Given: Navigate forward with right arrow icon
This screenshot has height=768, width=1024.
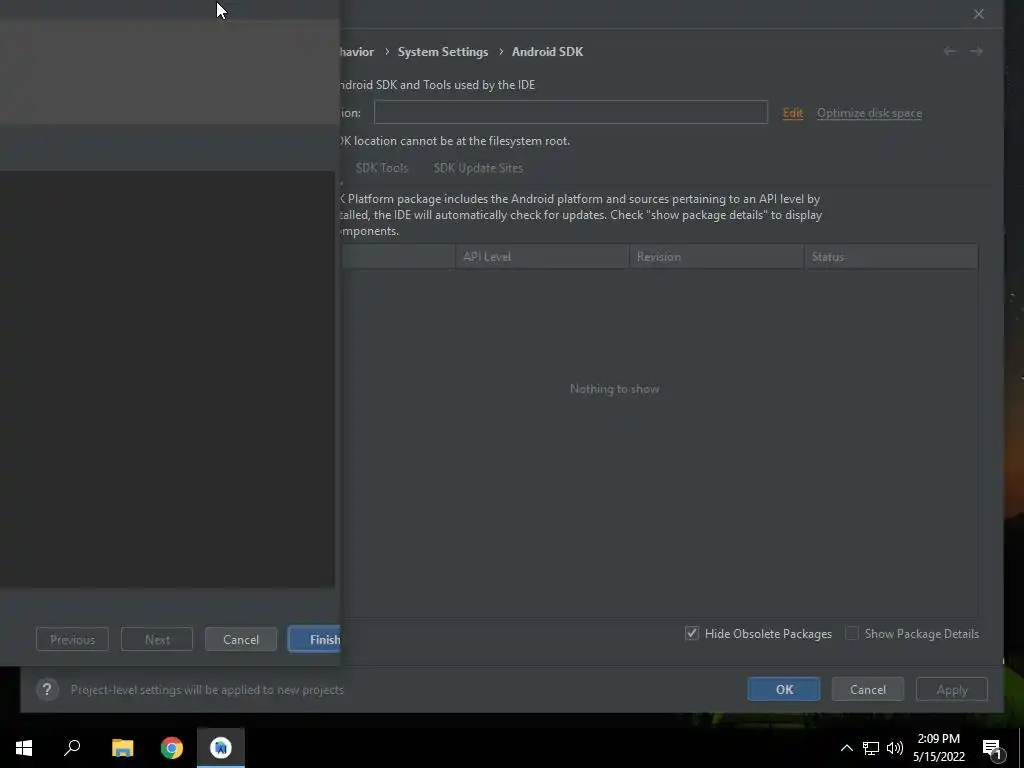Looking at the screenshot, I should pyautogui.click(x=976, y=51).
